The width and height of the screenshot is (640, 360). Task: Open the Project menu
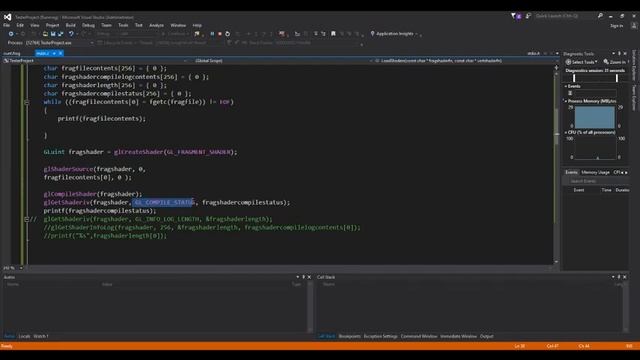tap(52, 25)
